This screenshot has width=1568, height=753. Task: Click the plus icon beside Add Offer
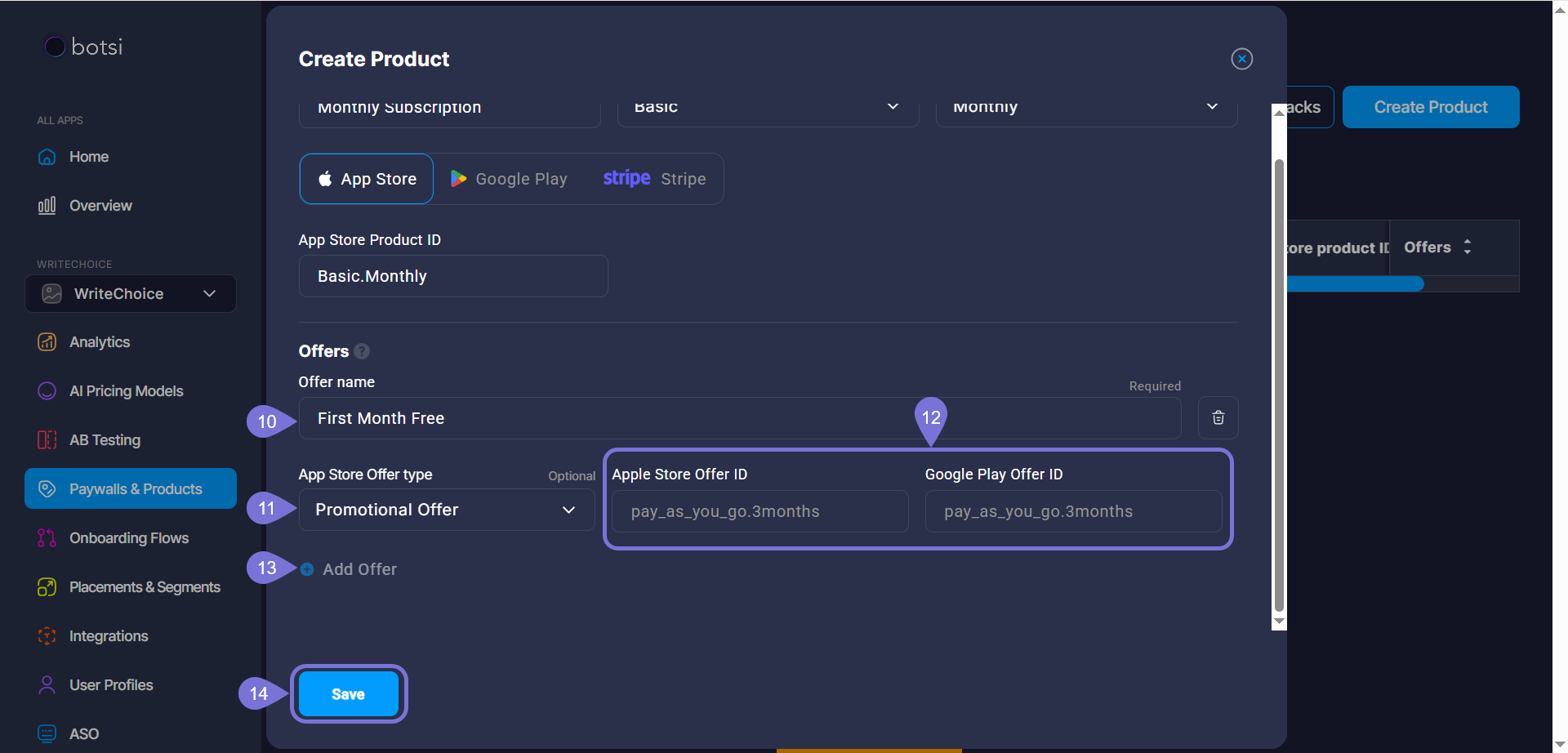307,569
